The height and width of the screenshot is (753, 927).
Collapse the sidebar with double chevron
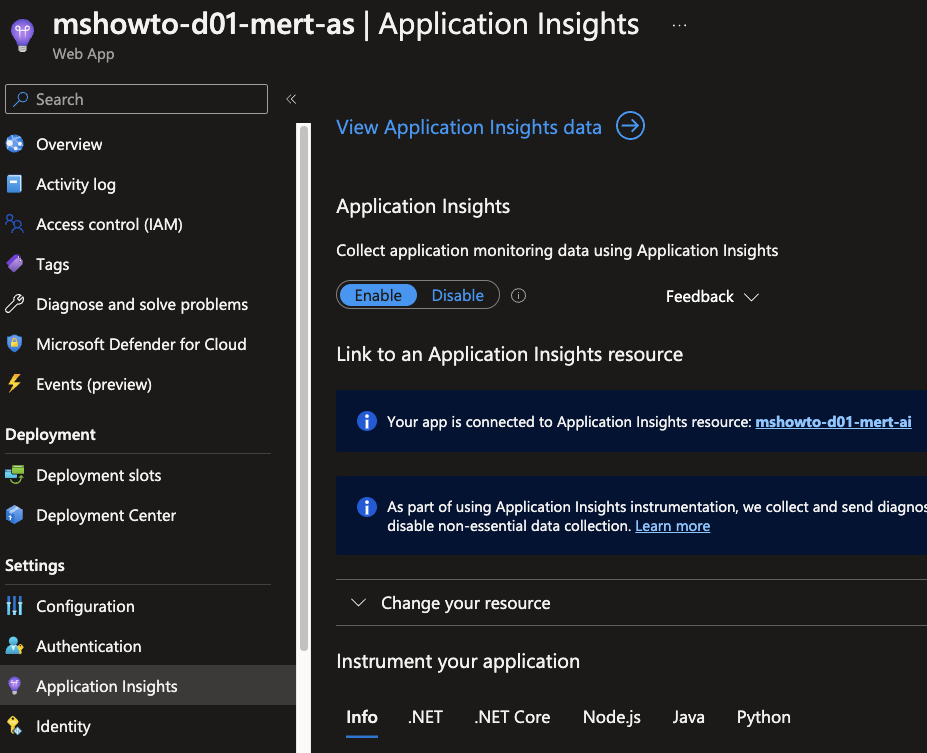point(291,99)
